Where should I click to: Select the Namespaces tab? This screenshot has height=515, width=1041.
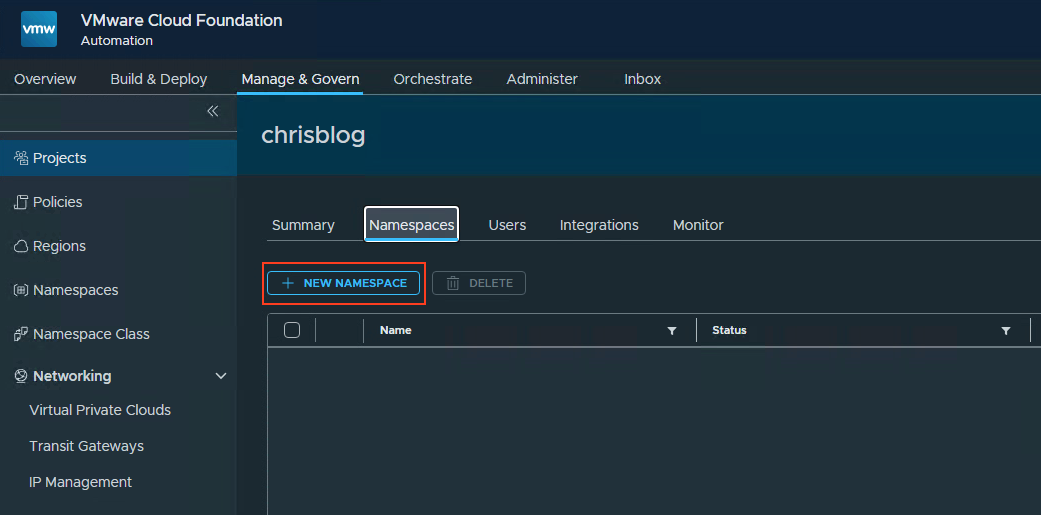point(412,225)
